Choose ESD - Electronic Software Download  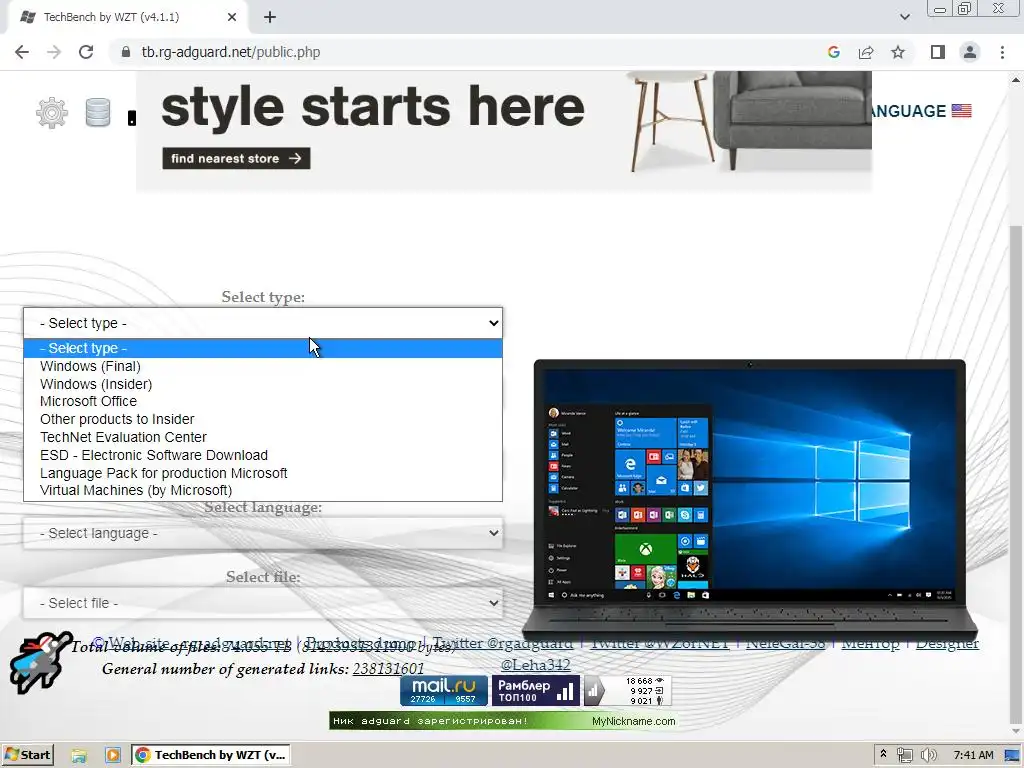[263, 455]
